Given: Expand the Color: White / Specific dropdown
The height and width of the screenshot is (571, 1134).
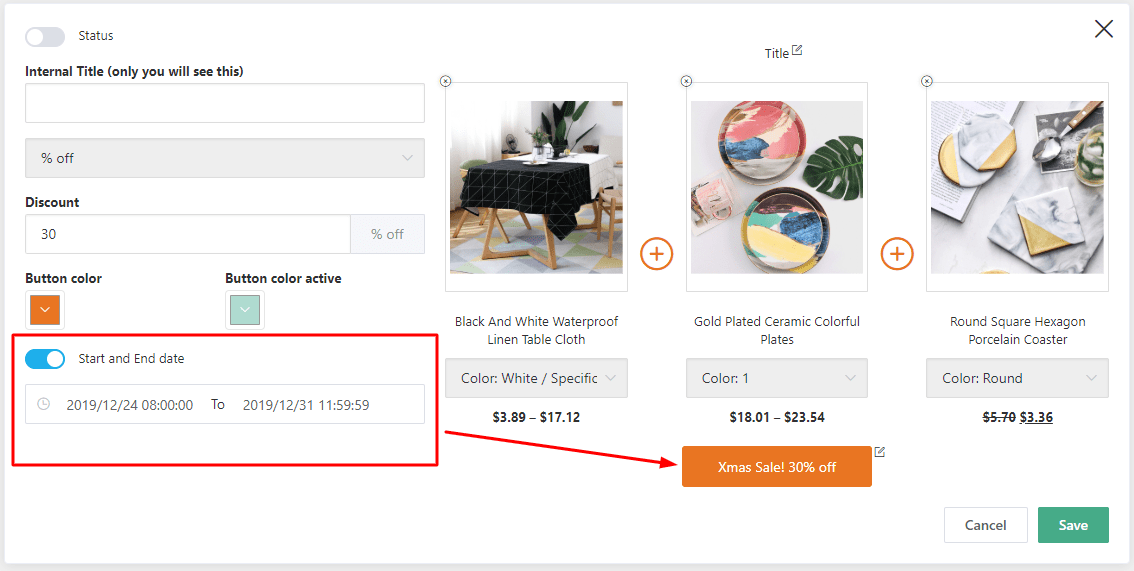Looking at the screenshot, I should [x=536, y=378].
